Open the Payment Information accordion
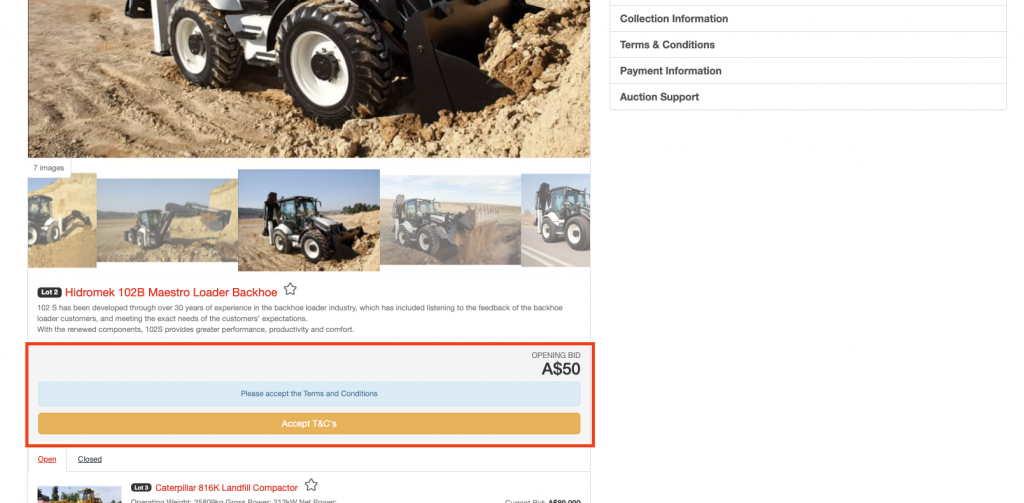1024x503 pixels. coord(808,71)
